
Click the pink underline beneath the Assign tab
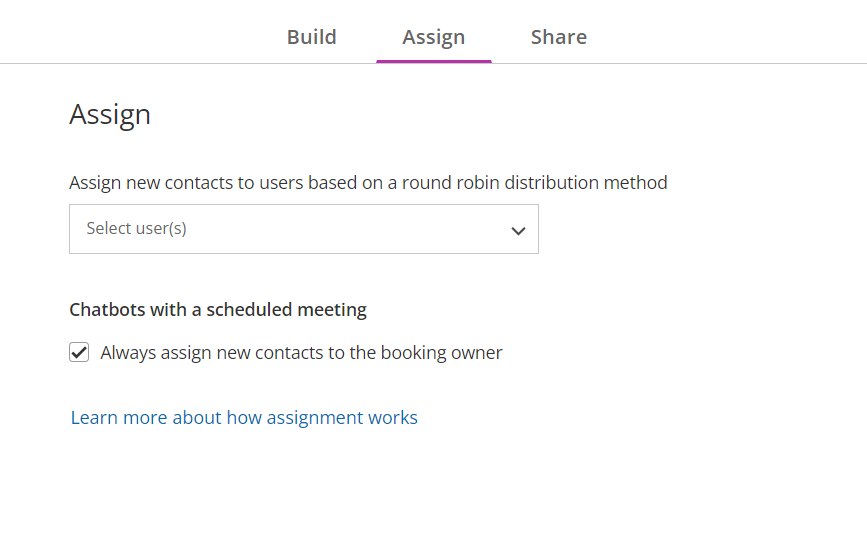click(433, 61)
